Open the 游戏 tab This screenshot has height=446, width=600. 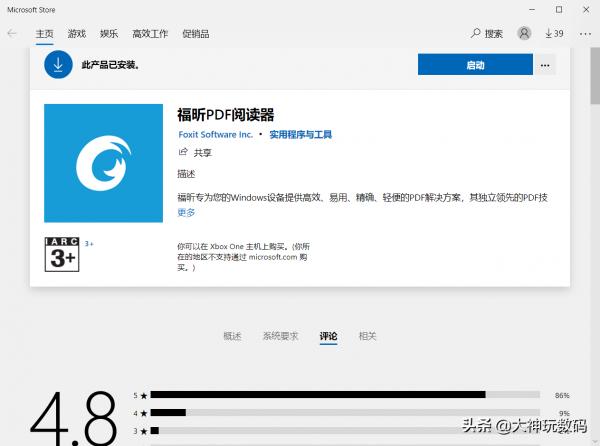pyautogui.click(x=77, y=34)
